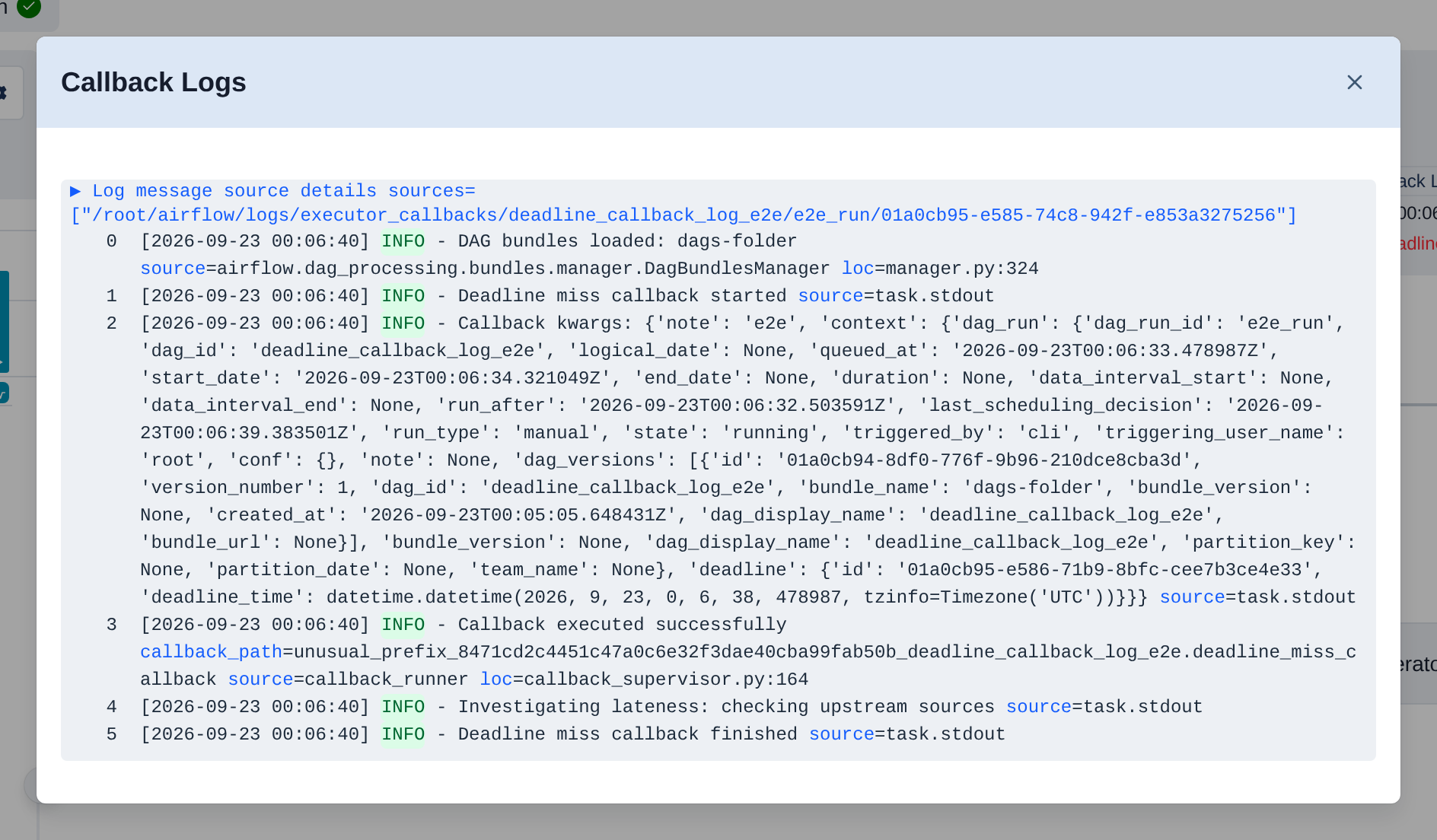1437x840 pixels.
Task: Click the loc=manager.py:324 attribute
Action: coord(940,269)
